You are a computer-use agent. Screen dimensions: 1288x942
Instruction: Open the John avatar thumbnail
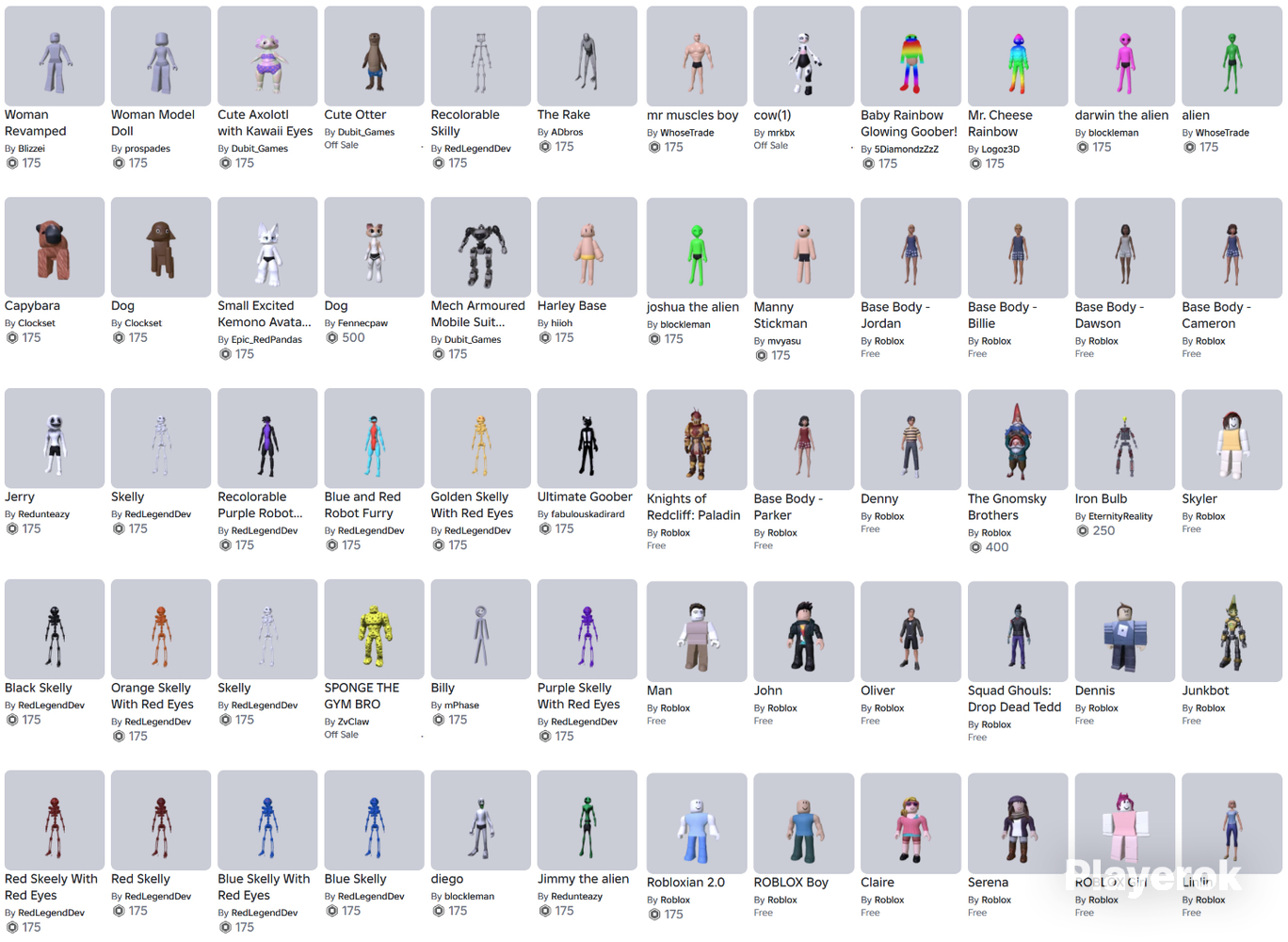tap(803, 631)
